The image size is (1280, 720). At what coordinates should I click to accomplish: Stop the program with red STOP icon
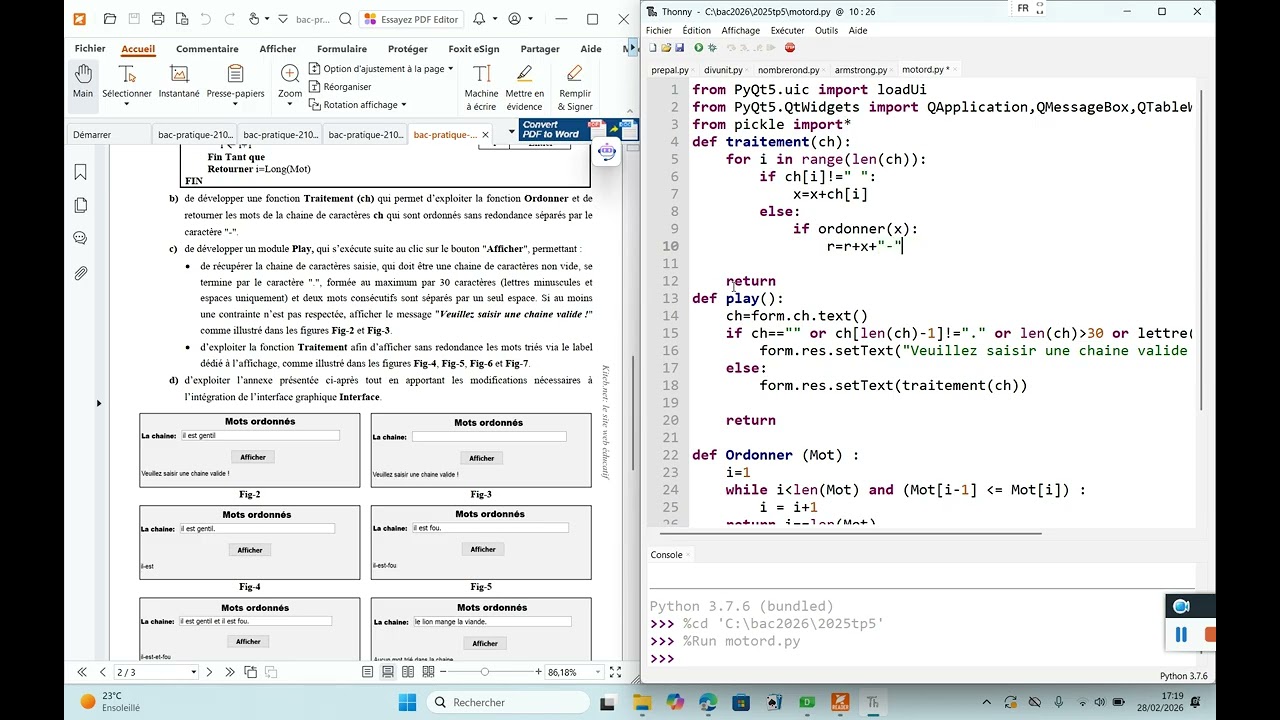(x=790, y=48)
